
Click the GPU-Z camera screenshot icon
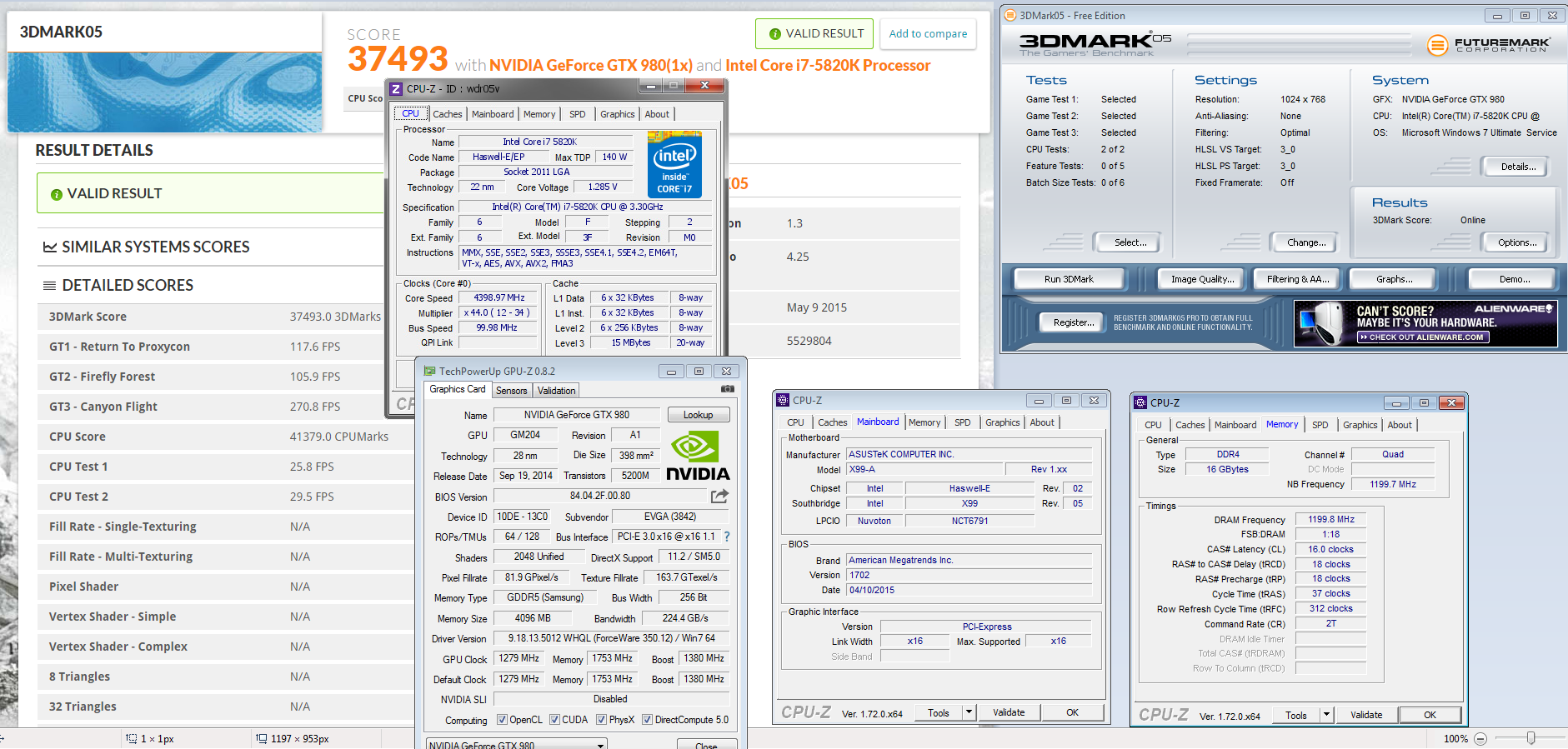click(x=728, y=389)
